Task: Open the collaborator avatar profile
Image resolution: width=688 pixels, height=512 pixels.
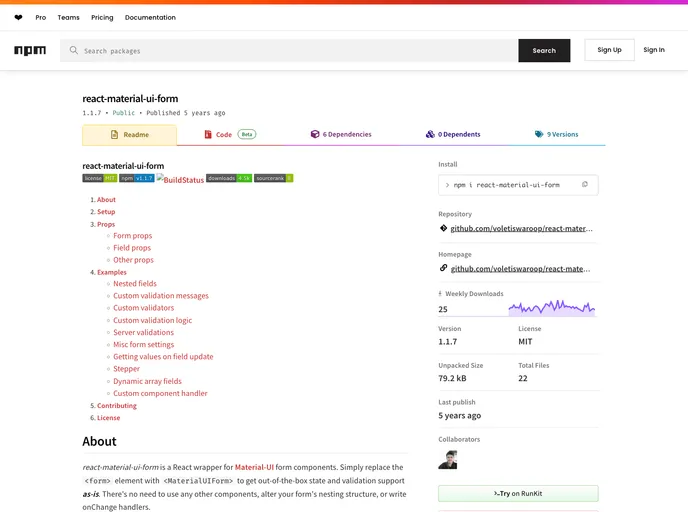Action: click(x=448, y=460)
